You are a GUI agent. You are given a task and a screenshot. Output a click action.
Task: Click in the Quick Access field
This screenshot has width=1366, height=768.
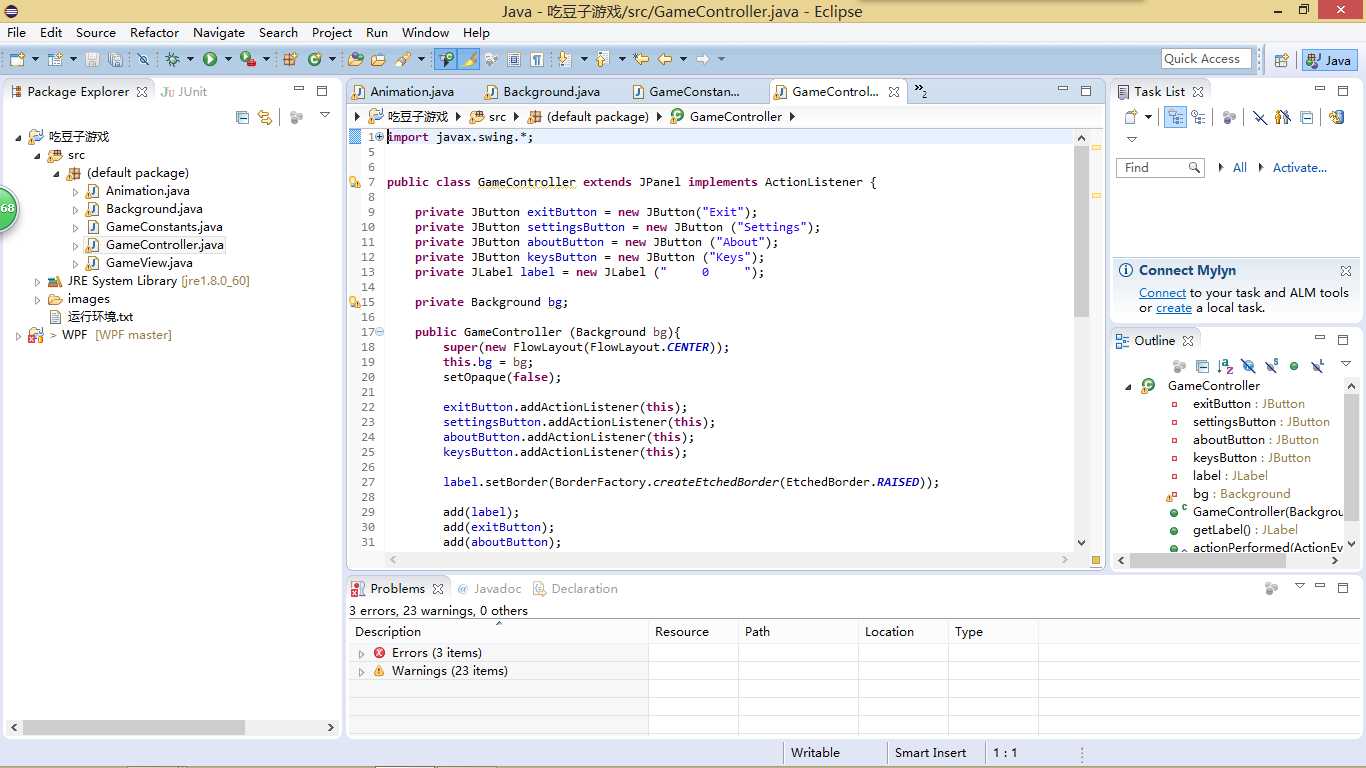[1207, 59]
